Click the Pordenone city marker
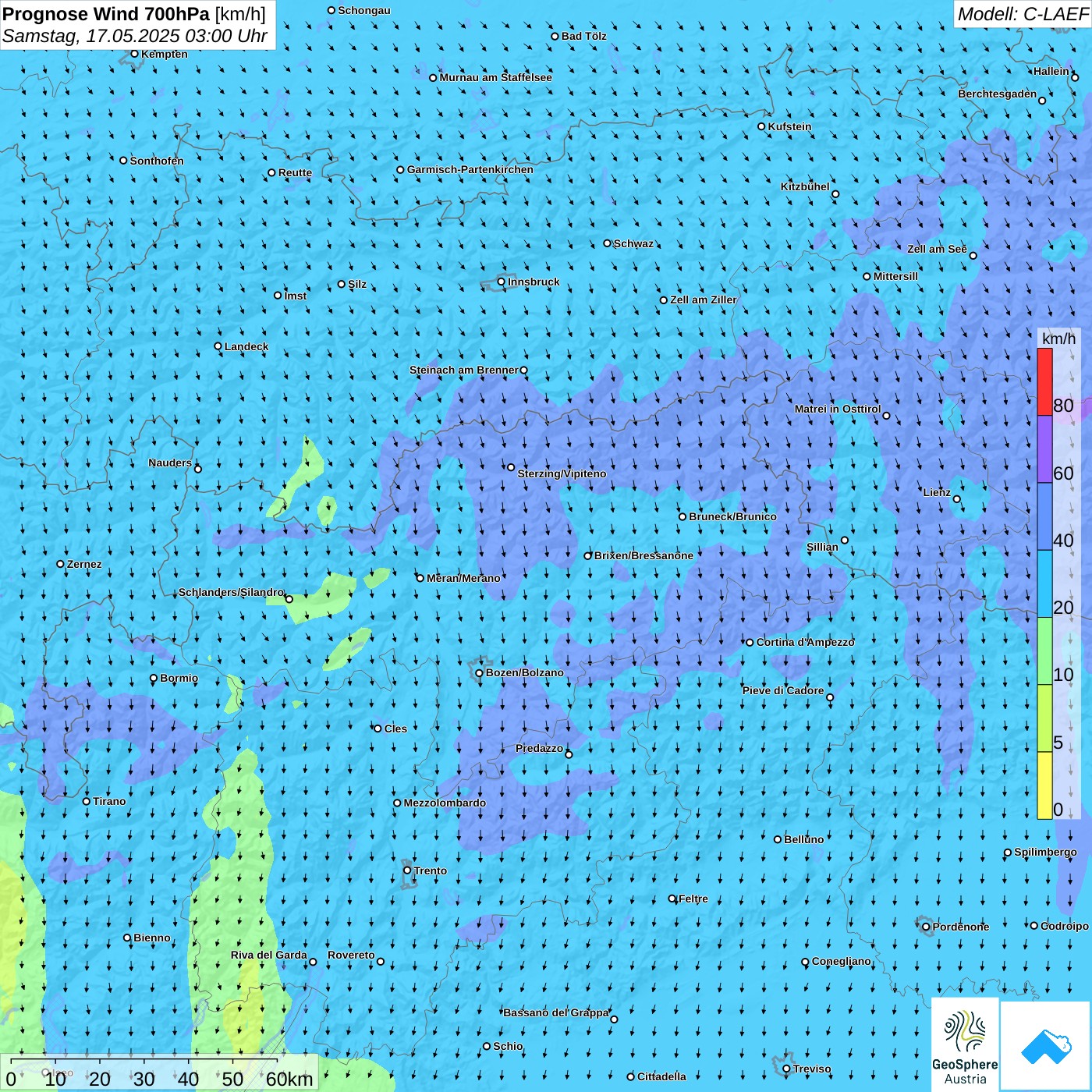The height and width of the screenshot is (1092, 1092). (x=926, y=927)
